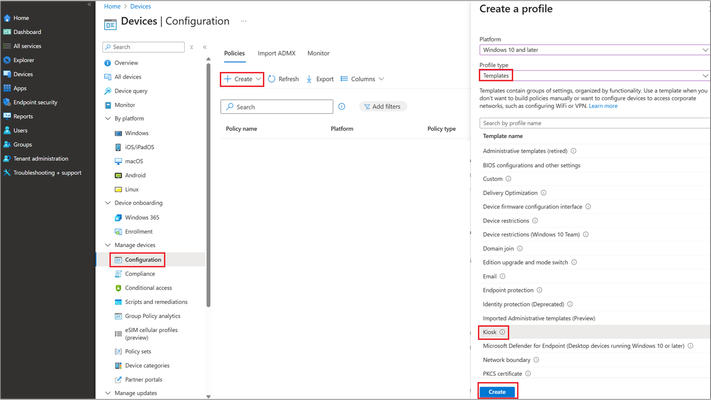This screenshot has height=400, width=711.
Task: Open Conditional access under Manage devices
Action: pos(148,288)
